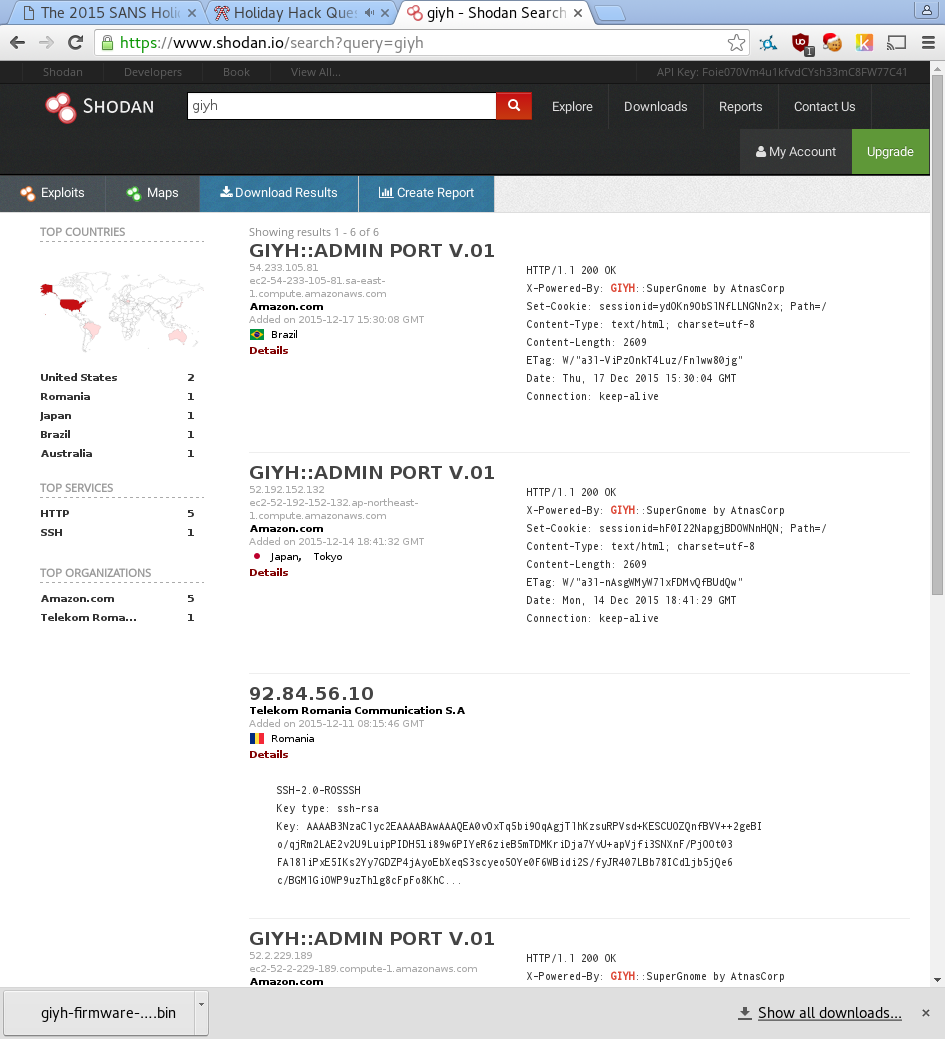This screenshot has width=945, height=1039.
Task: Focus the giyh search input field
Action: pos(342,106)
